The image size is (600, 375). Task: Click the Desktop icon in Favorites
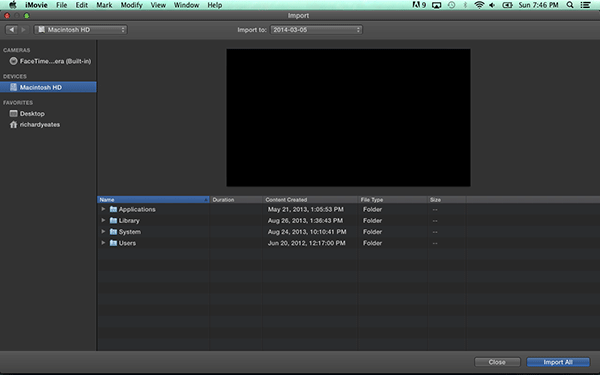13,113
